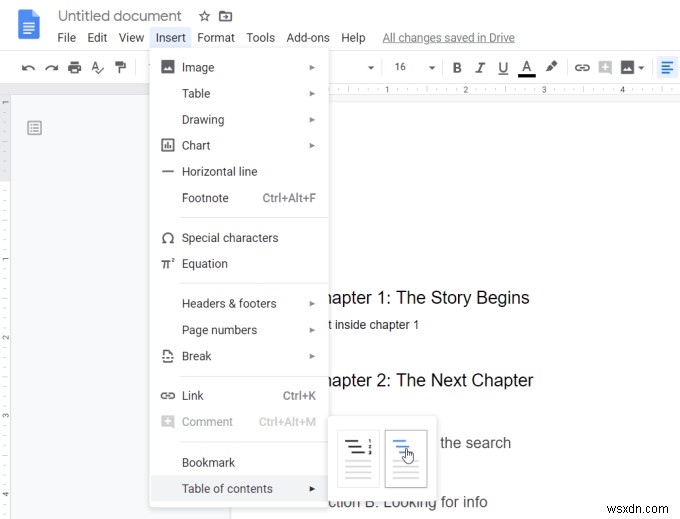
Task: Open the Edit menu
Action: pos(97,38)
